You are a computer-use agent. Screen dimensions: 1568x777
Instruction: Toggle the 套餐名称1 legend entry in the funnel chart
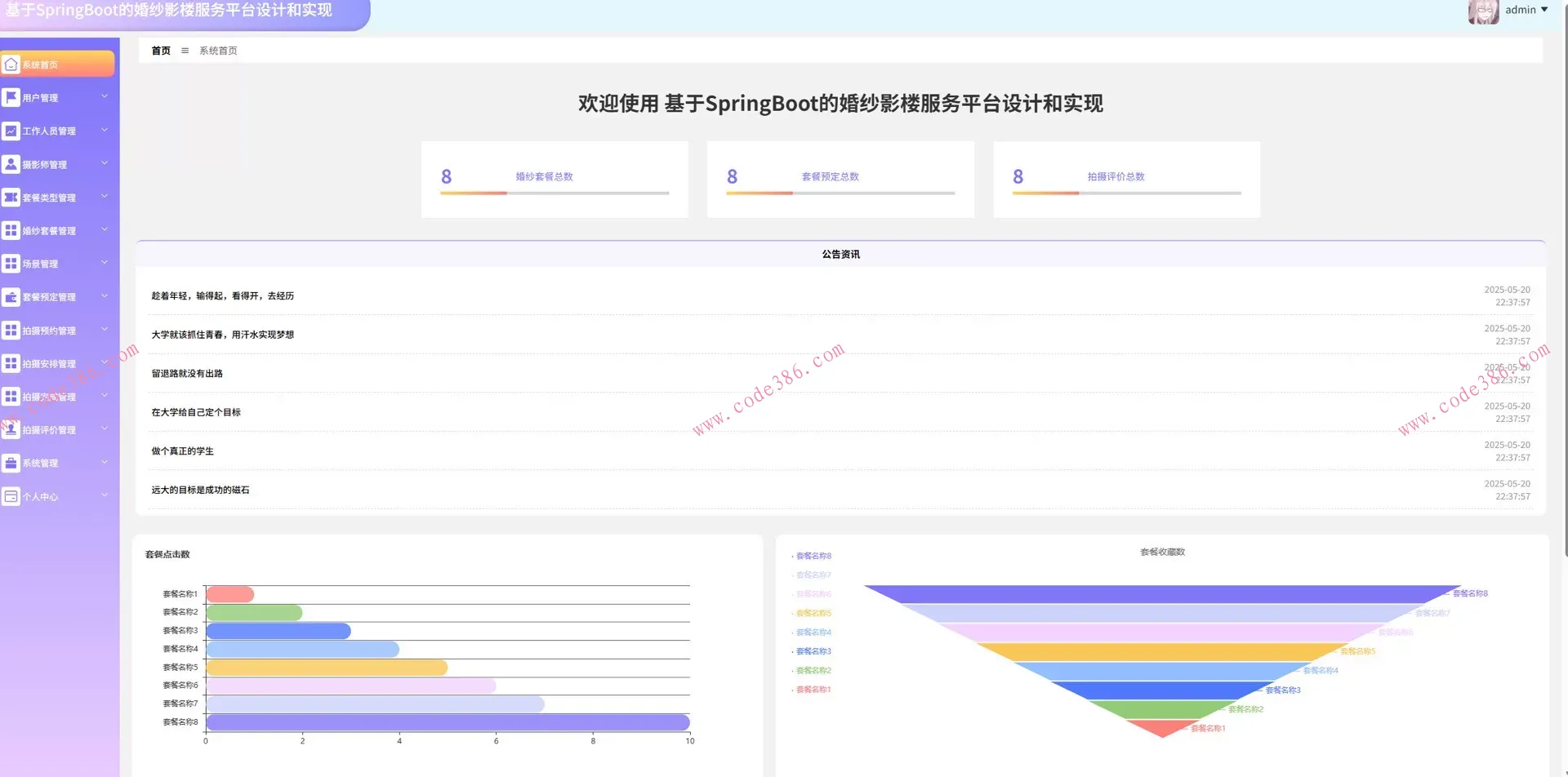point(812,690)
